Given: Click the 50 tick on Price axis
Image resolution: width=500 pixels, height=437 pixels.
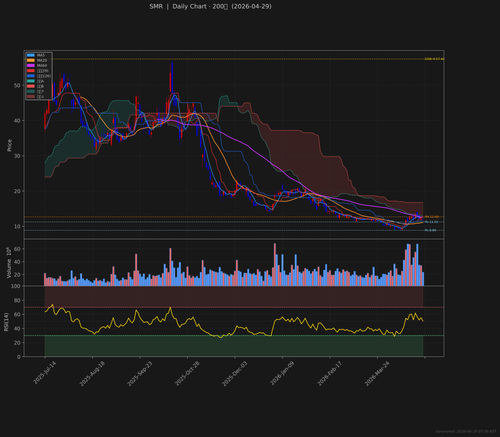Looking at the screenshot, I should [17, 85].
